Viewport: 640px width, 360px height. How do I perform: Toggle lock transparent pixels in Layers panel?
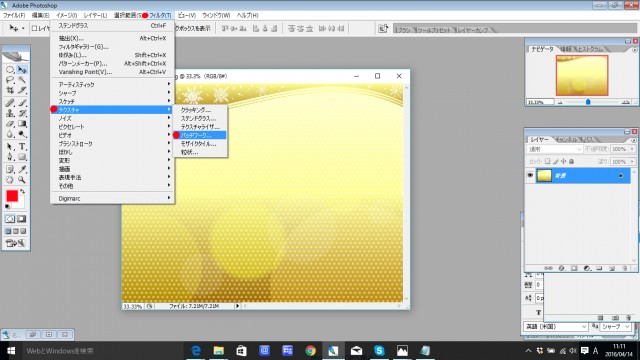[547, 161]
